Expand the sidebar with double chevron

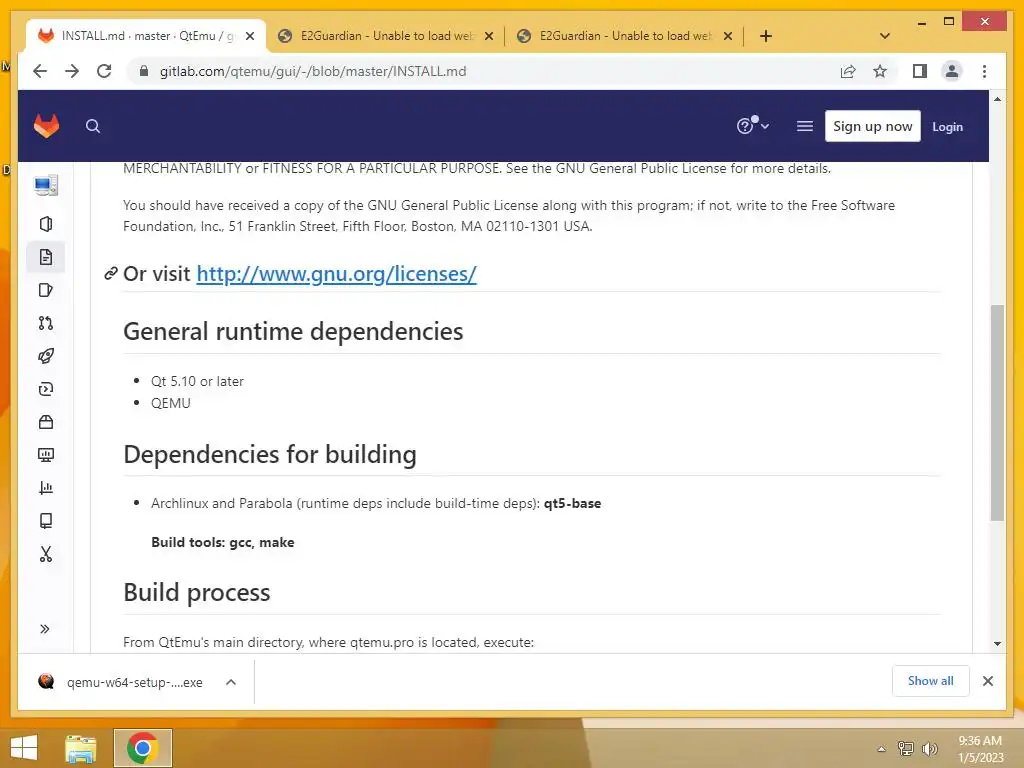click(x=44, y=629)
